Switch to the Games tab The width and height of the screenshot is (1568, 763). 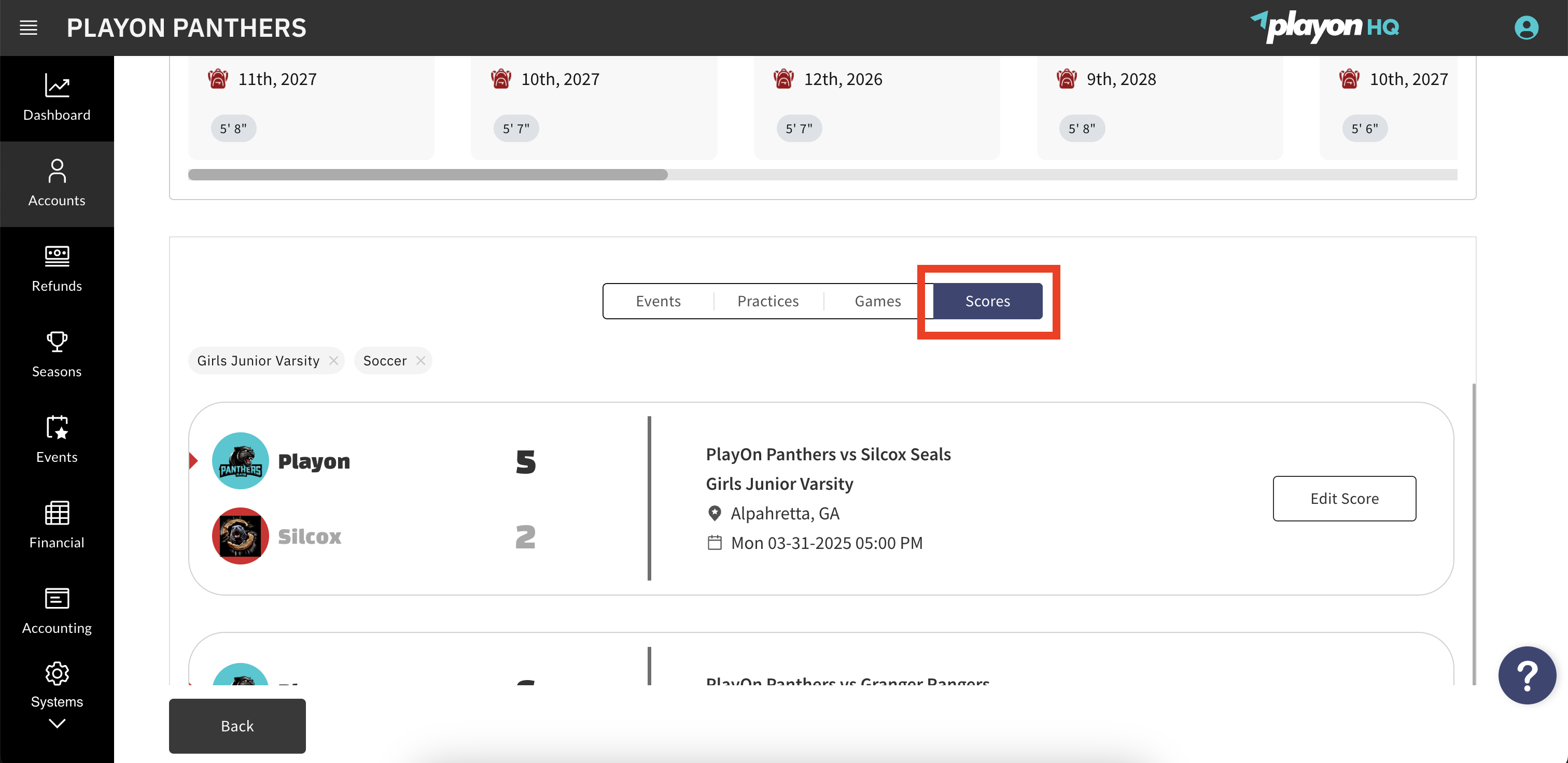[877, 301]
